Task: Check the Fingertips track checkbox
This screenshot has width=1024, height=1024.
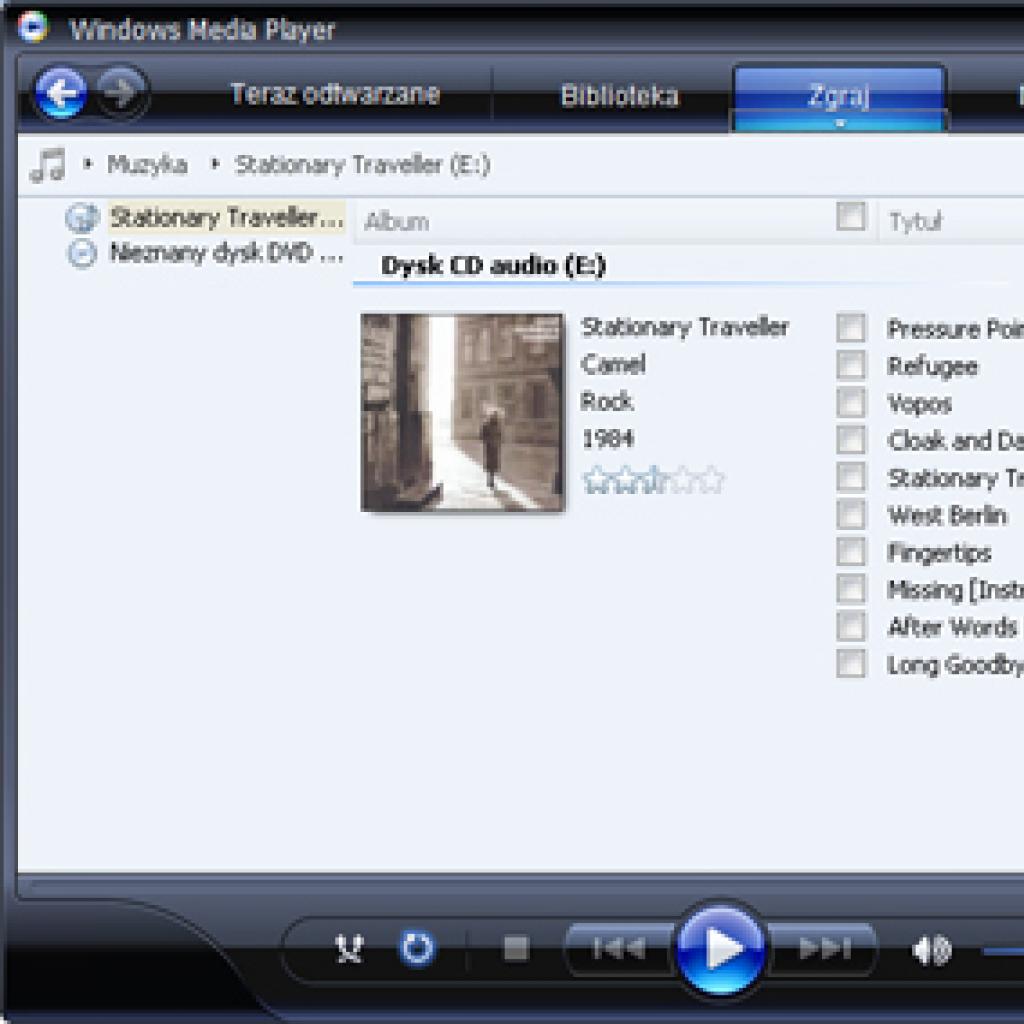Action: click(851, 551)
